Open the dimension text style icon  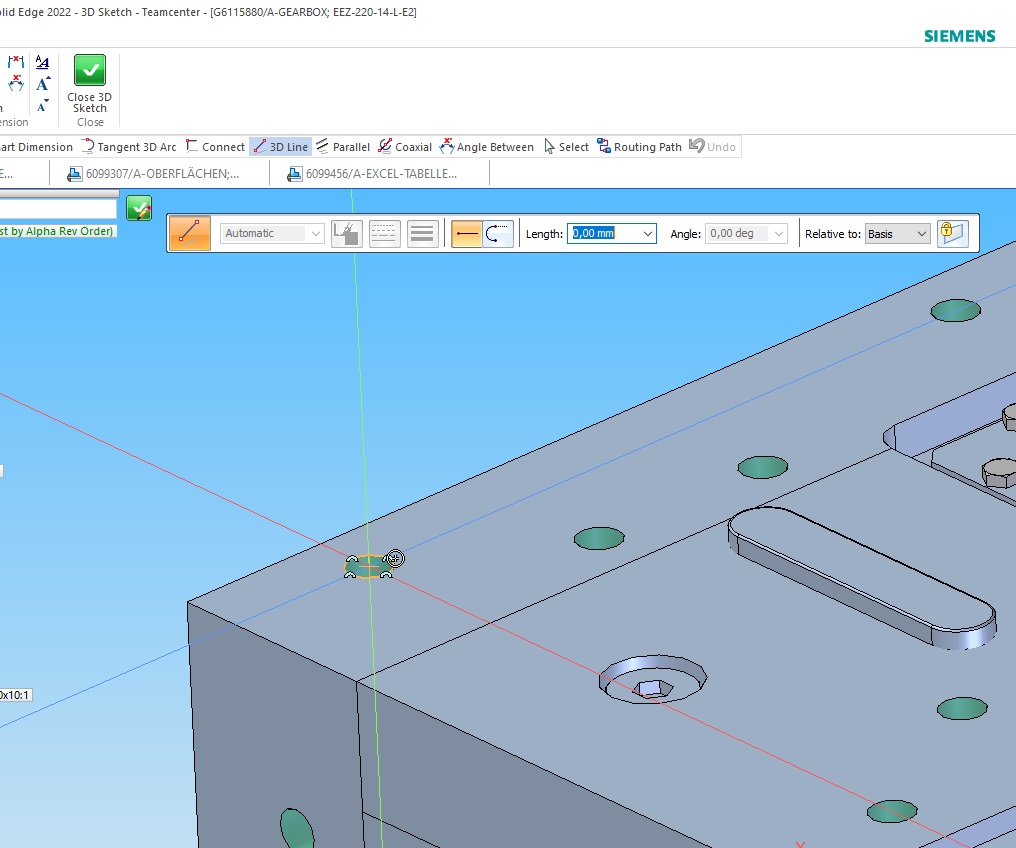tap(42, 62)
